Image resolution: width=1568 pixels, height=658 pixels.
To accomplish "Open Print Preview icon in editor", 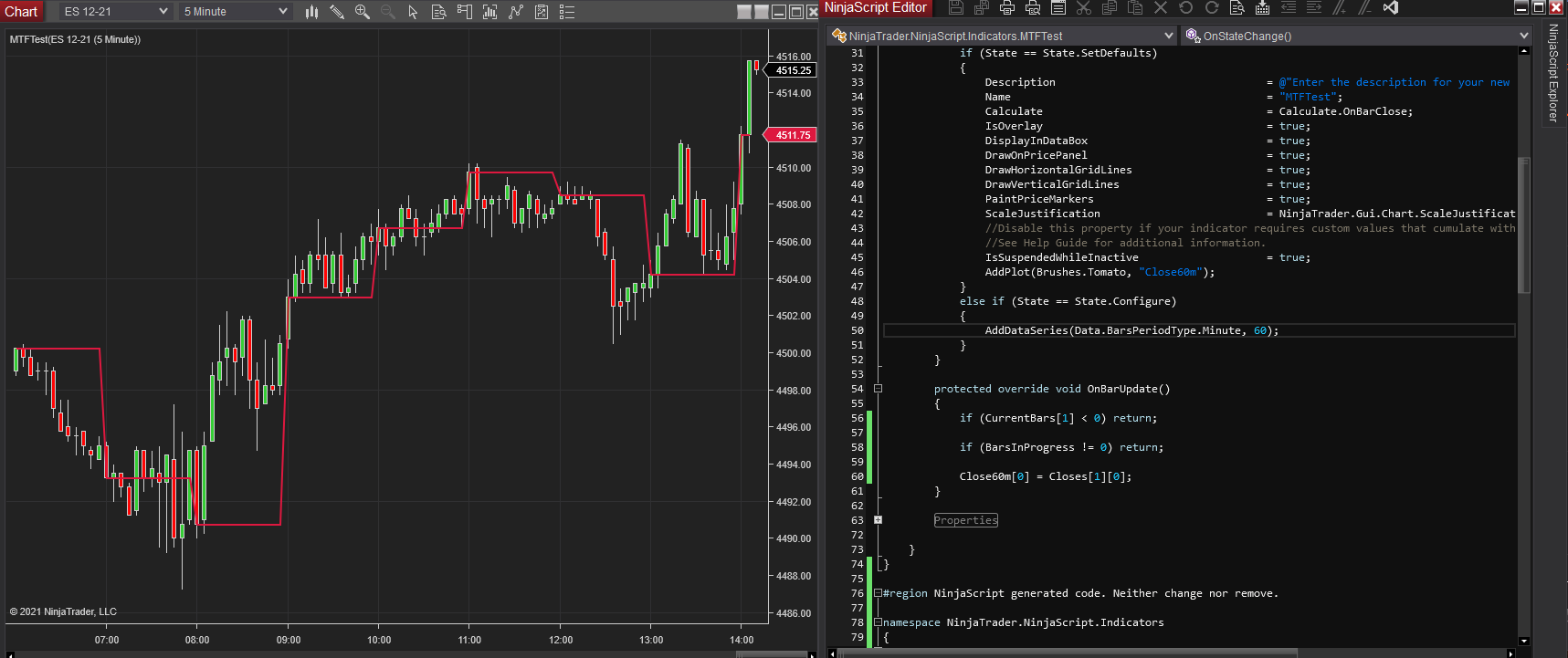I will (x=1033, y=7).
